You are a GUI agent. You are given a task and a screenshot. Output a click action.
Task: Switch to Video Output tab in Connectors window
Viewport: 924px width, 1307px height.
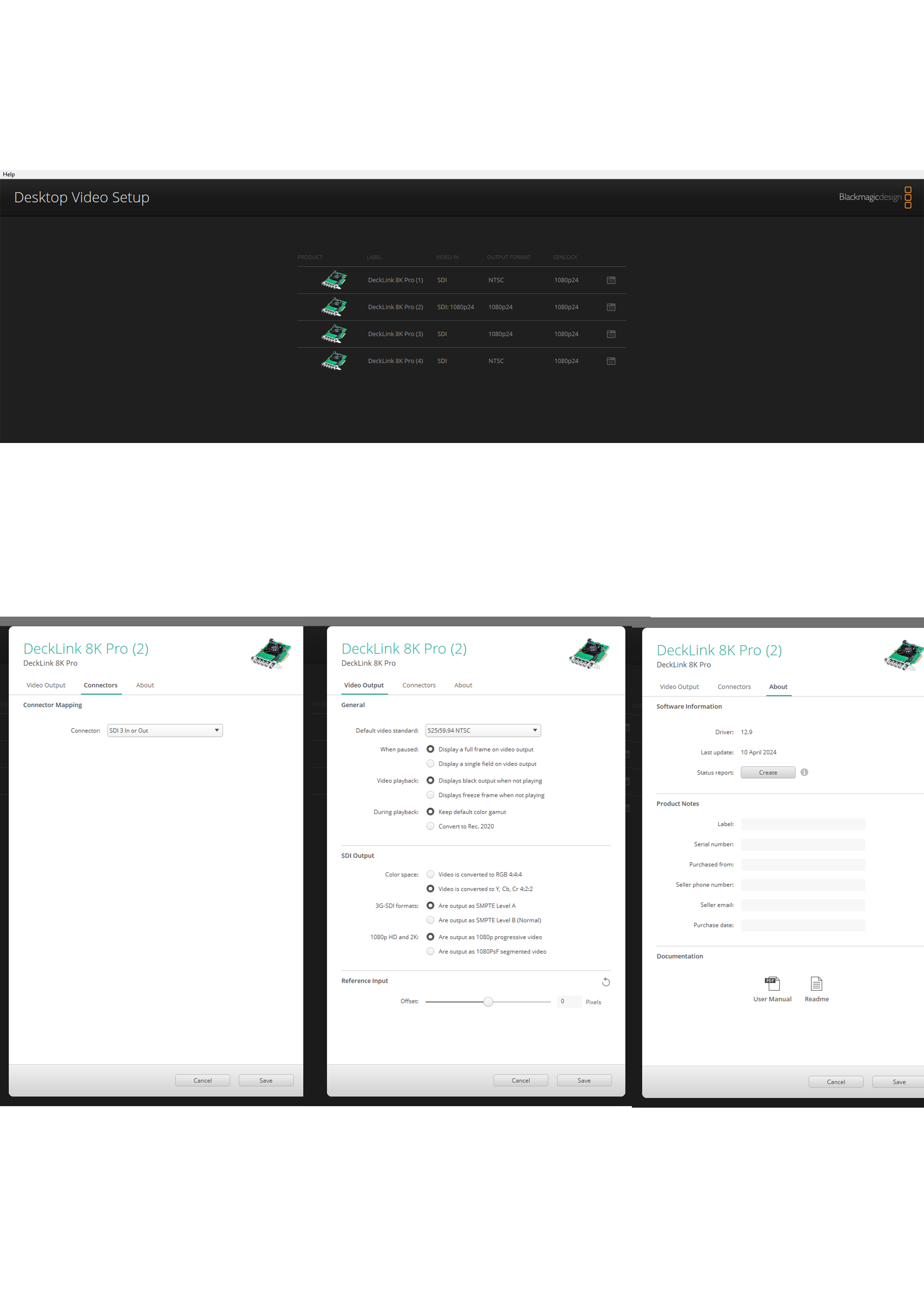[x=46, y=686]
